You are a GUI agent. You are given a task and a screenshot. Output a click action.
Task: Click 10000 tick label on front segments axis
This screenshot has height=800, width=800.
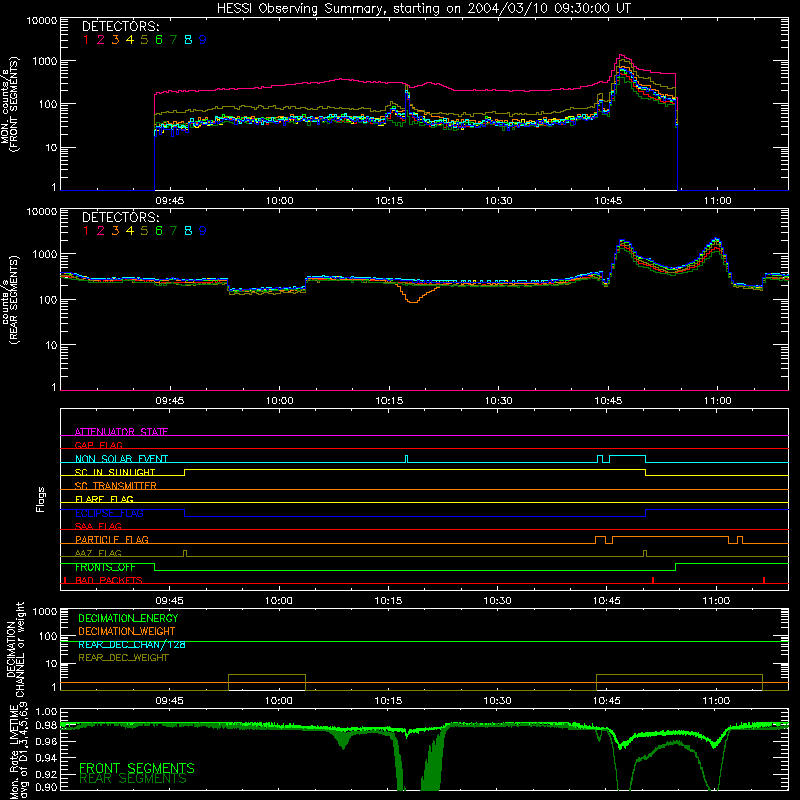pos(42,20)
